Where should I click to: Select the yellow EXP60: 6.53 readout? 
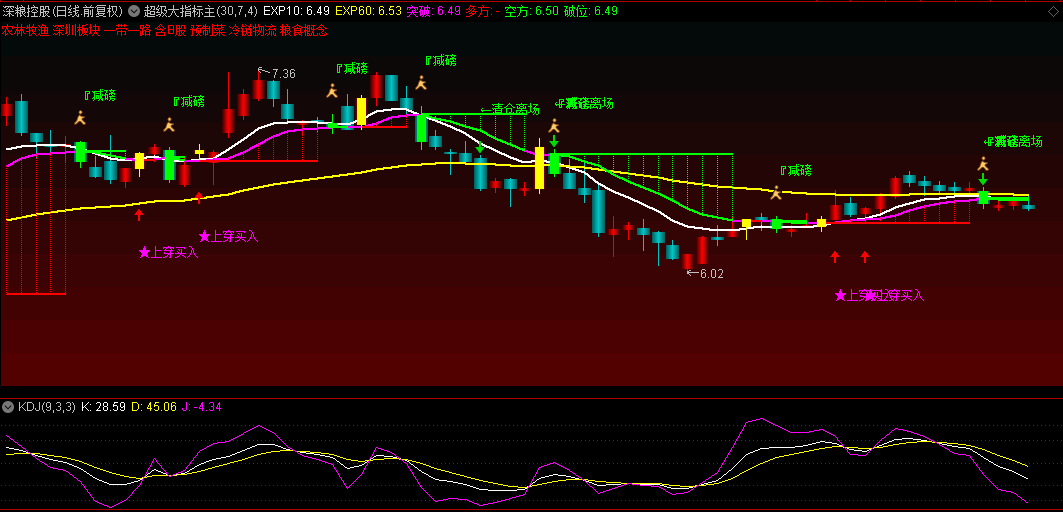pyautogui.click(x=369, y=12)
